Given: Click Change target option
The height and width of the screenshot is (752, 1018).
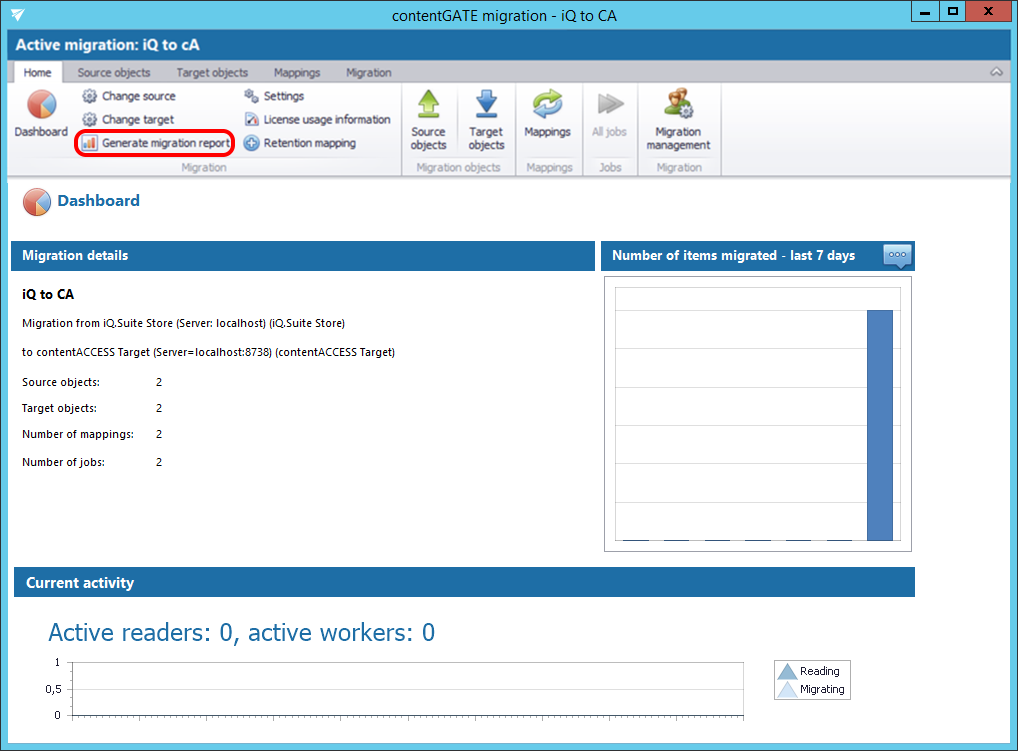Looking at the screenshot, I should pyautogui.click(x=128, y=119).
